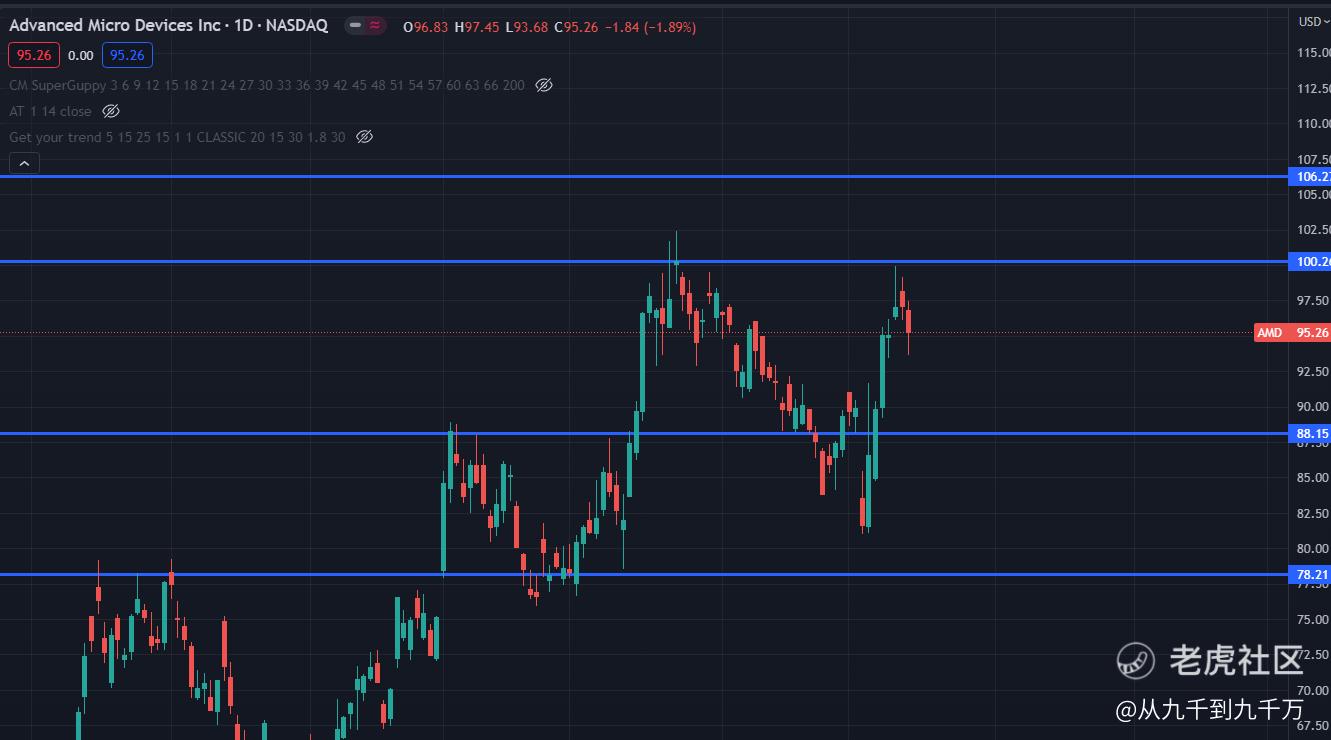Click 110.00 on the price scale

pos(1313,124)
